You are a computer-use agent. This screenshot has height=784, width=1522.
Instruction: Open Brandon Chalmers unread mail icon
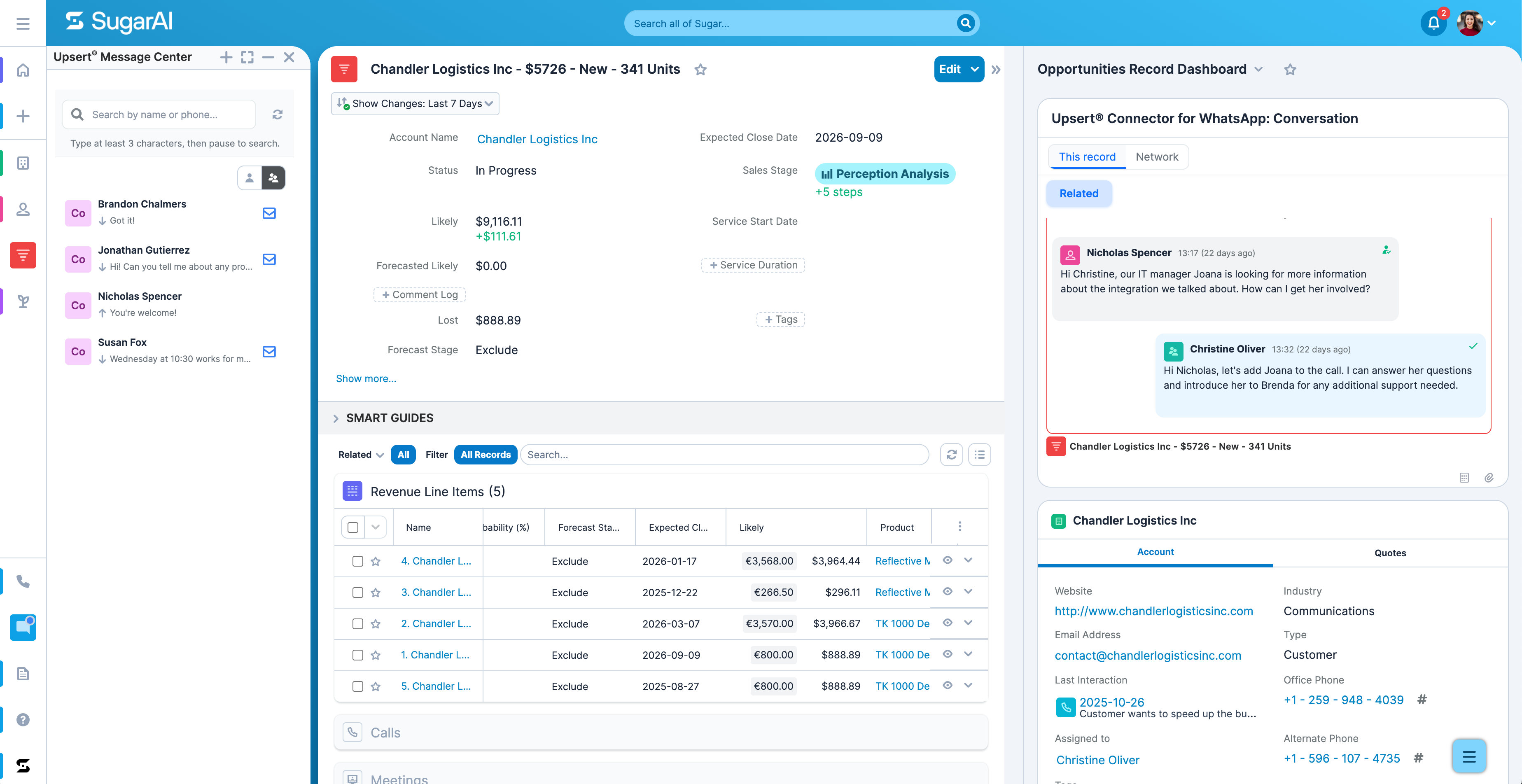269,213
